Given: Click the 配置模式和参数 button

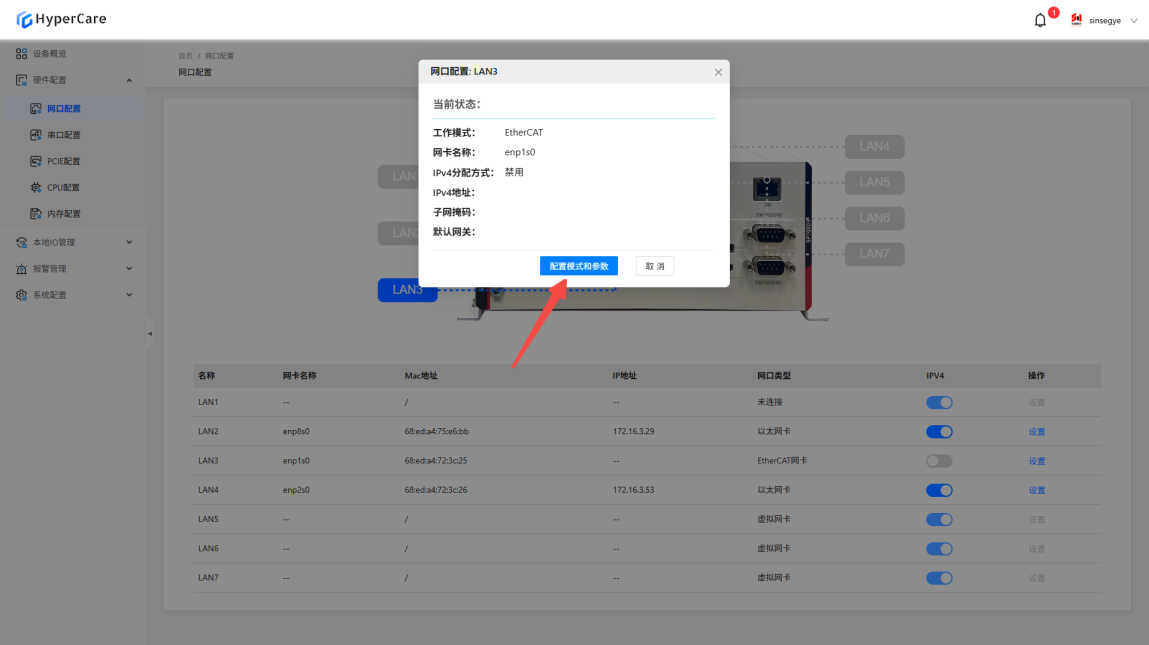Looking at the screenshot, I should pyautogui.click(x=579, y=266).
